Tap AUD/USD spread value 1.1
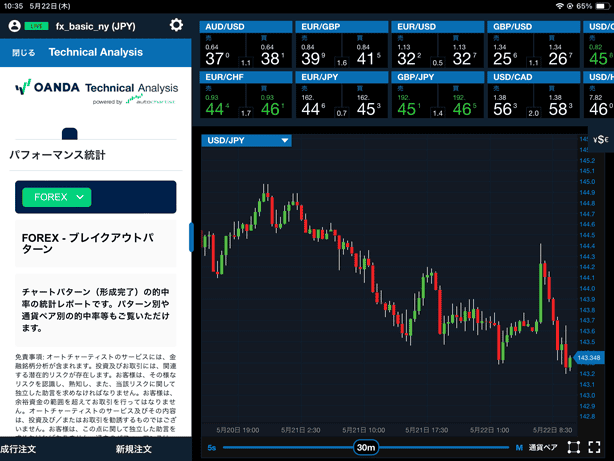The image size is (614, 461). tap(246, 63)
